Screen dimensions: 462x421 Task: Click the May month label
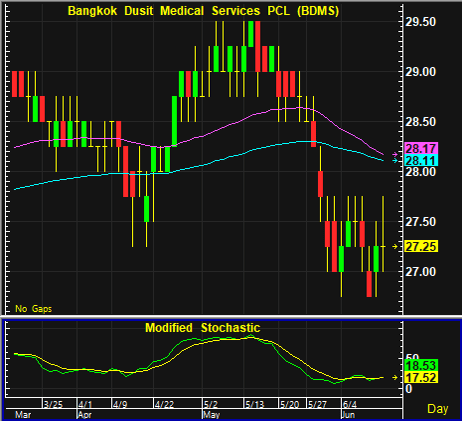(212, 415)
